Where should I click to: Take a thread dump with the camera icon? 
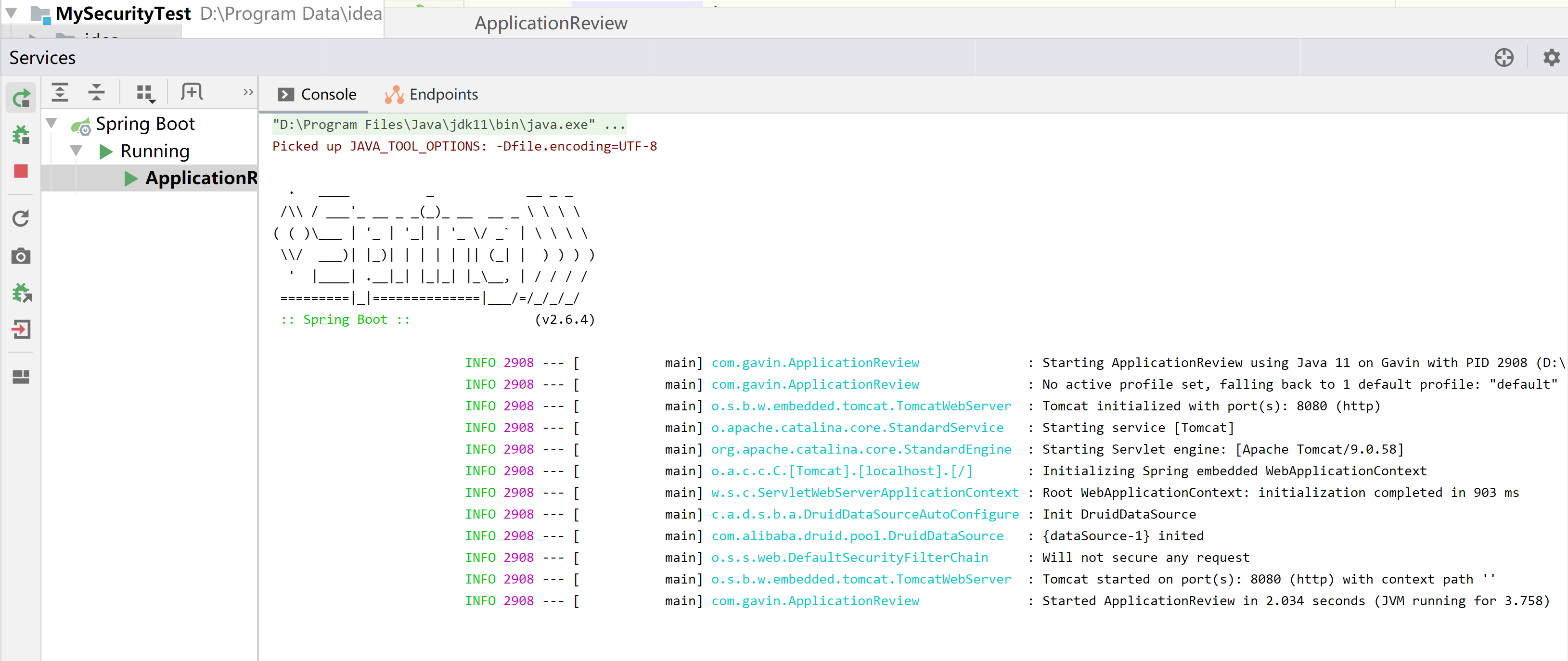point(21,256)
